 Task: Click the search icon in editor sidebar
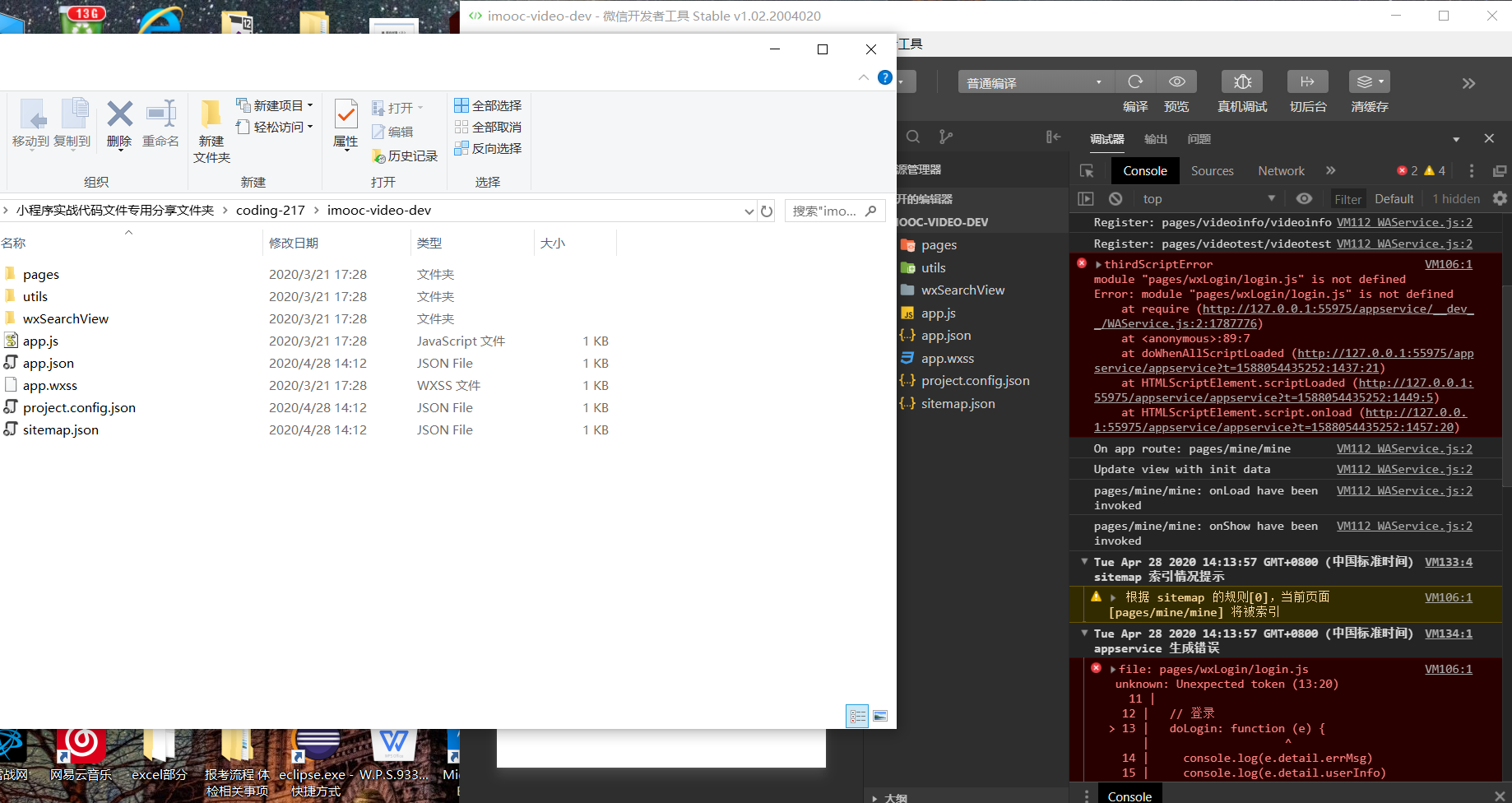point(913,137)
